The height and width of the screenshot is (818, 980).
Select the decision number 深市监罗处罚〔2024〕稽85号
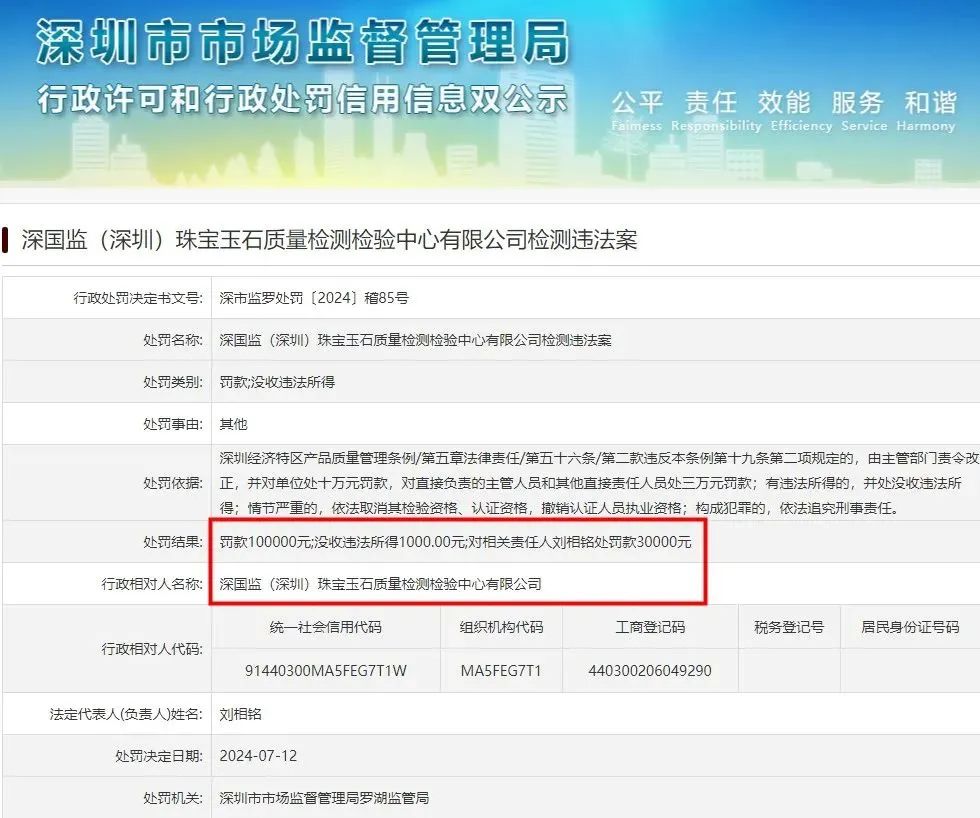coord(314,298)
